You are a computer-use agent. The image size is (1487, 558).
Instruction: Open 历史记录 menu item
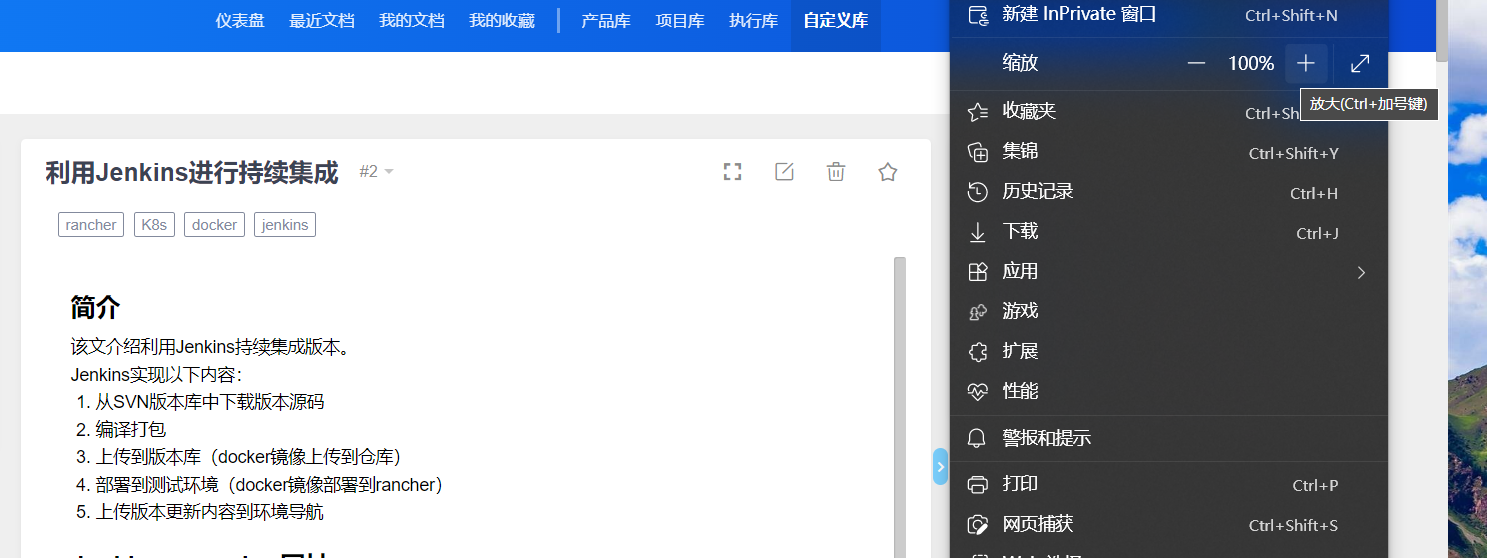pyautogui.click(x=1169, y=191)
